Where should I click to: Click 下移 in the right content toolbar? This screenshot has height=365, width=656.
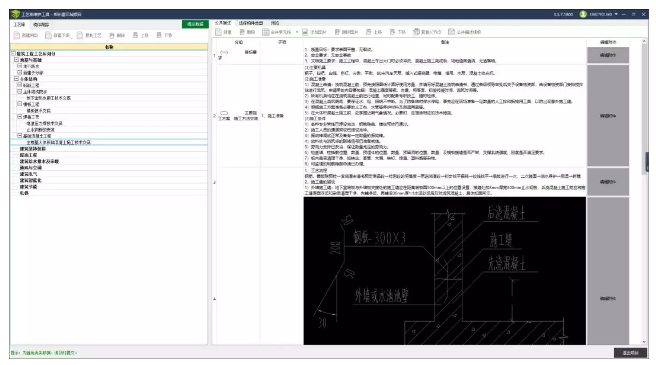397,32
